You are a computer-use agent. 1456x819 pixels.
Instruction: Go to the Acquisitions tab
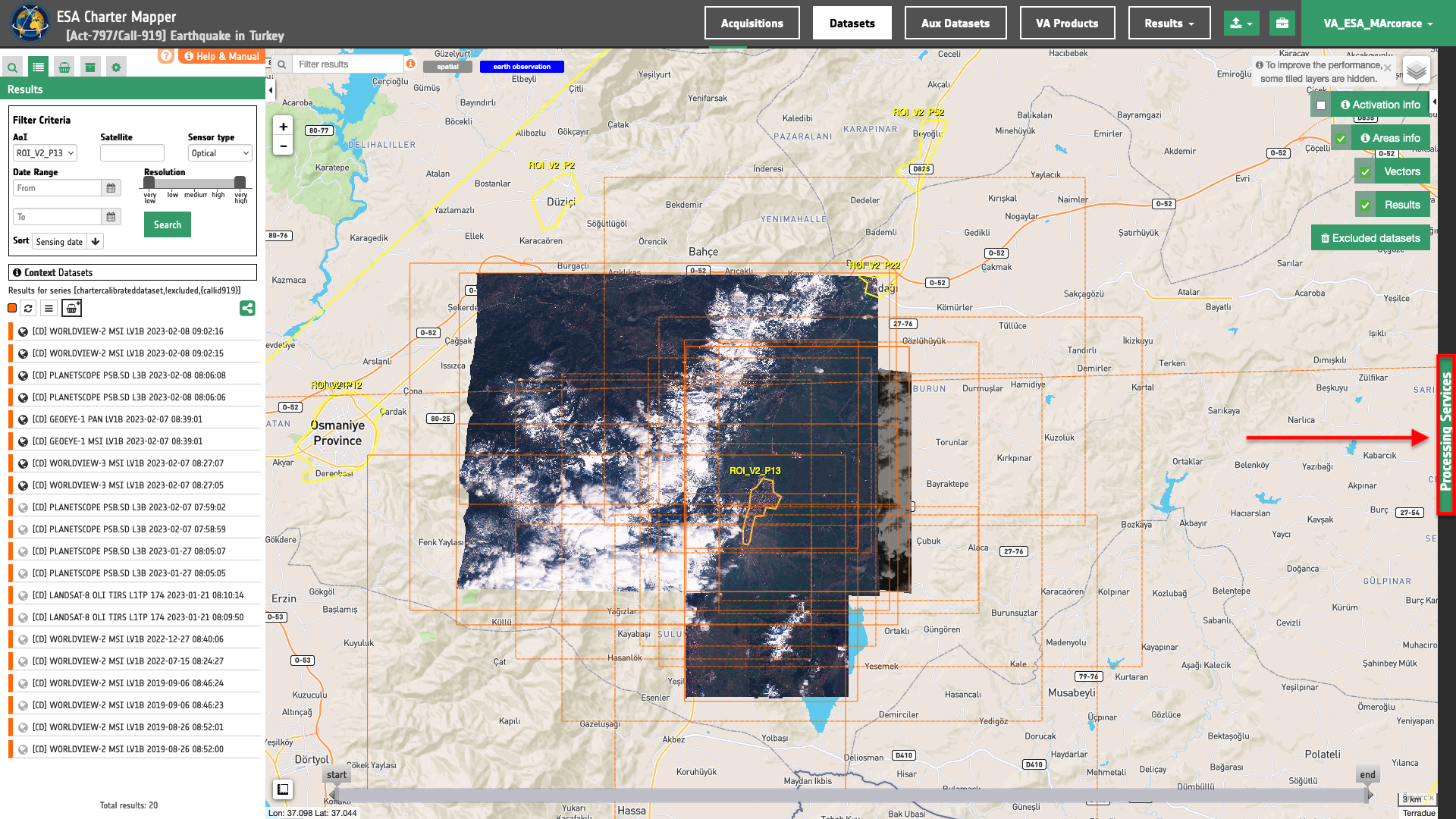[x=752, y=24]
